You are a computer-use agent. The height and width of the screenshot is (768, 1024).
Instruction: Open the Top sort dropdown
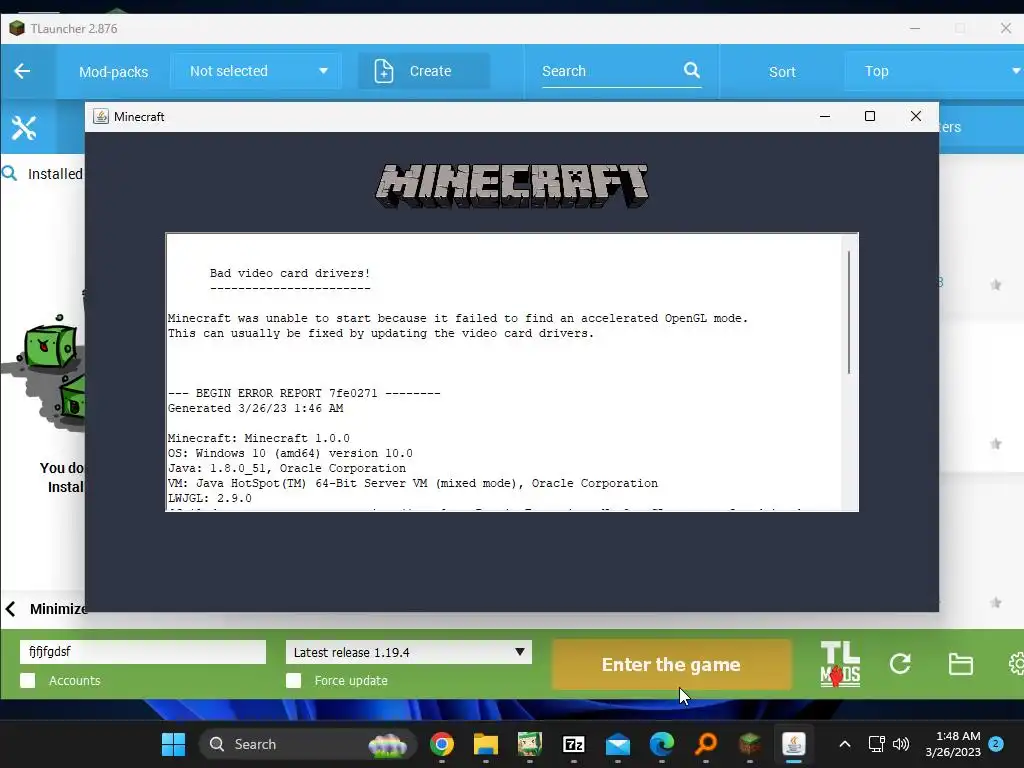(x=934, y=71)
